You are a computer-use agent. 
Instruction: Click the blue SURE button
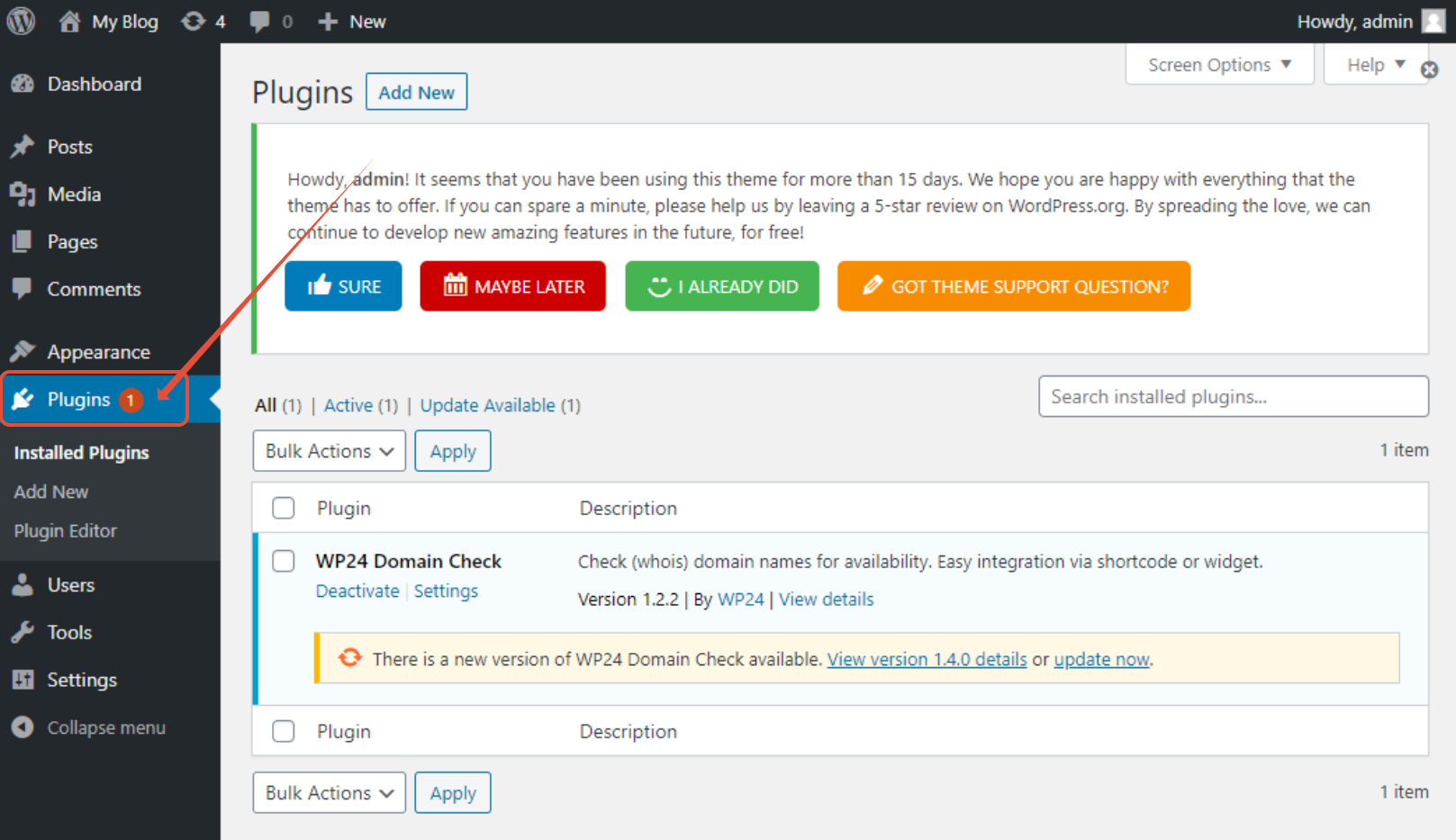click(x=343, y=286)
